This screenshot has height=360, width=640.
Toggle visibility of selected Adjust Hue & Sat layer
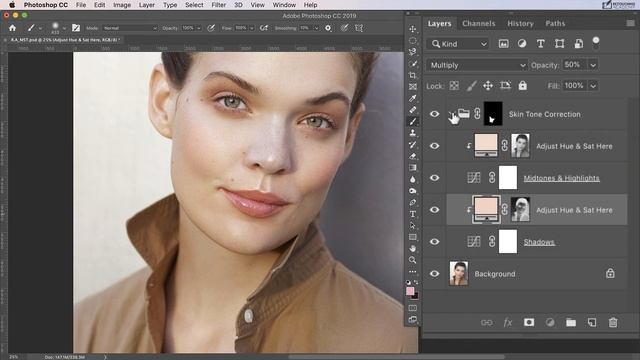point(434,210)
